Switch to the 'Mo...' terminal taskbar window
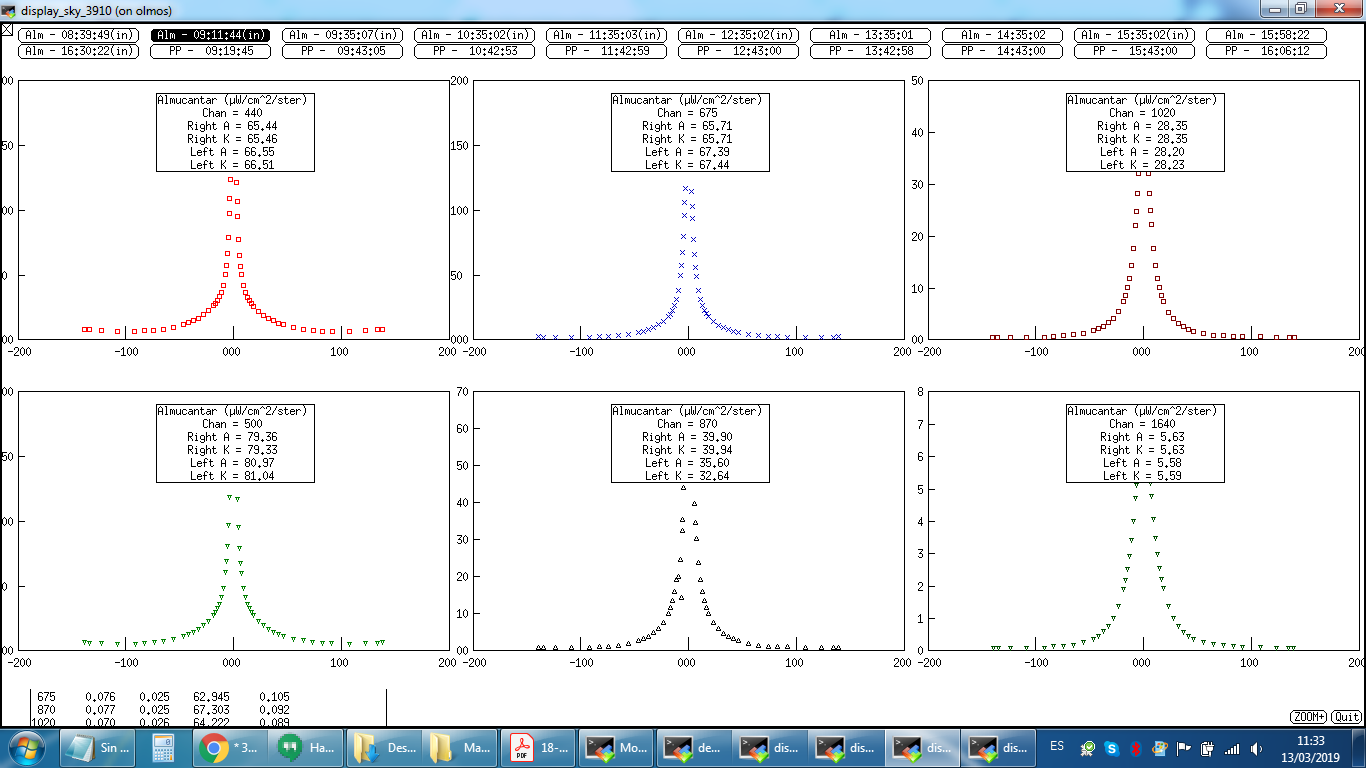The width and height of the screenshot is (1366, 768). (615, 747)
